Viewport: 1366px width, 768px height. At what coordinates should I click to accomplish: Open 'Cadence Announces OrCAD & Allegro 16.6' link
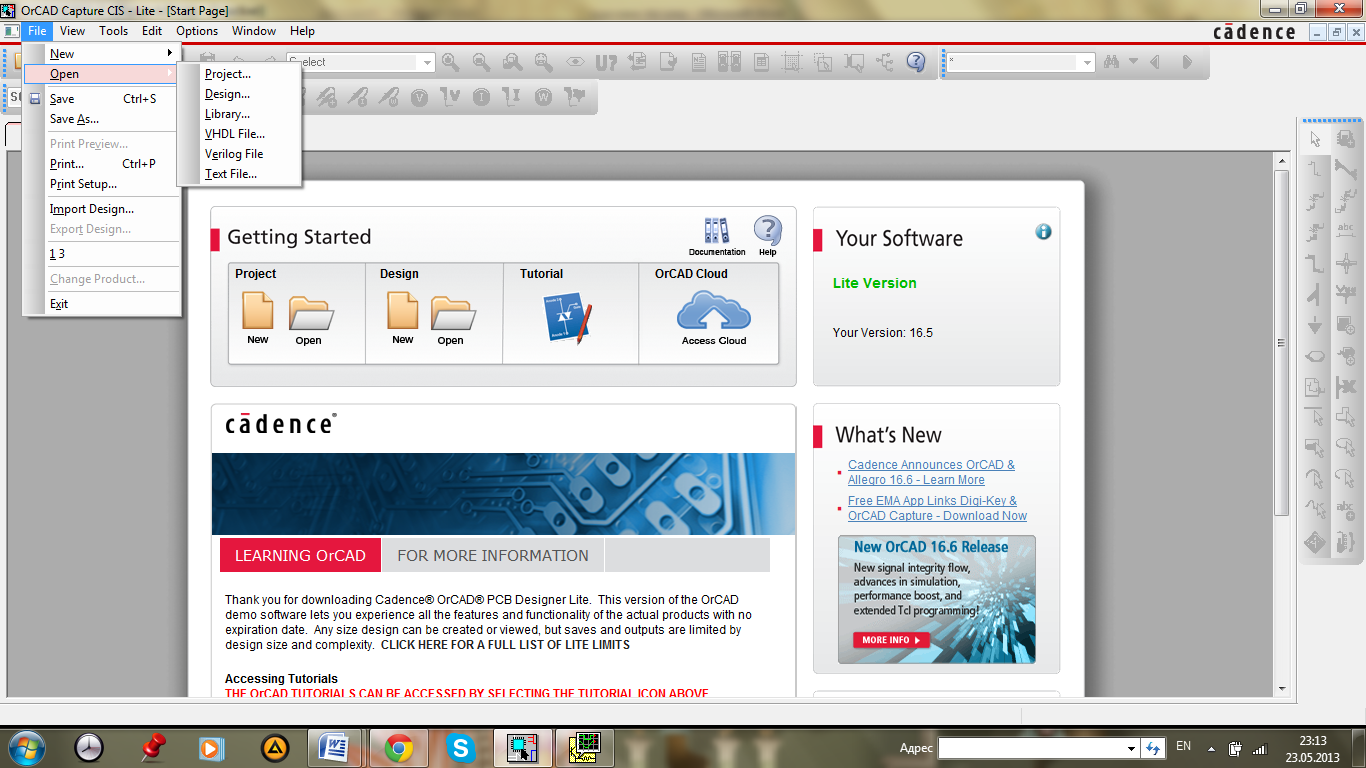click(x=931, y=472)
